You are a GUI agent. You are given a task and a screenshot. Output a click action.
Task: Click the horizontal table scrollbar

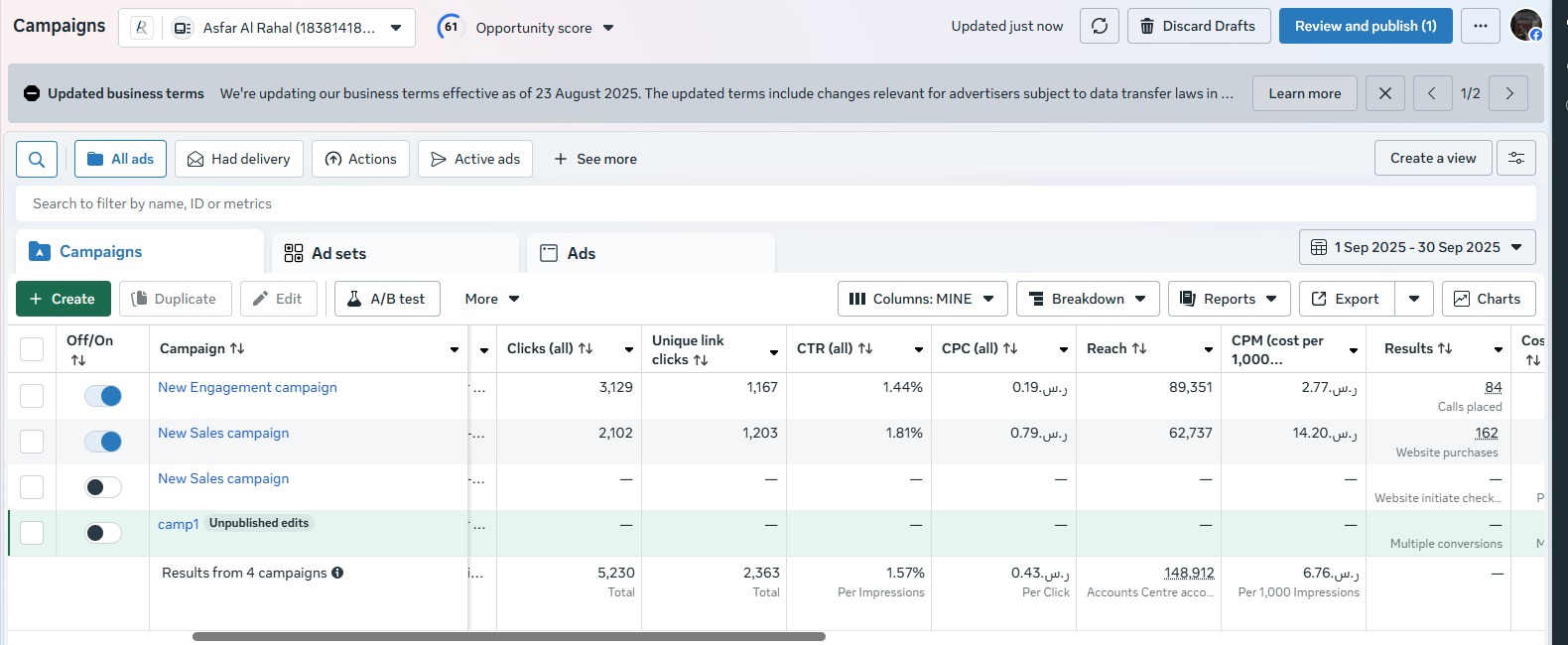click(508, 636)
